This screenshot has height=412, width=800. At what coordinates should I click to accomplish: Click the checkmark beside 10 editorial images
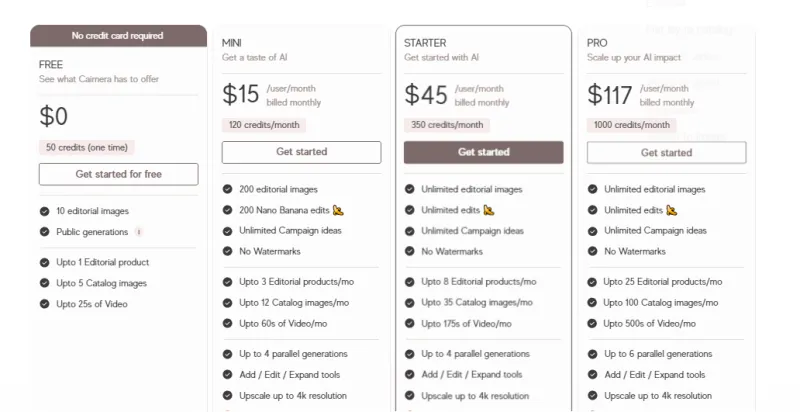[x=45, y=211]
